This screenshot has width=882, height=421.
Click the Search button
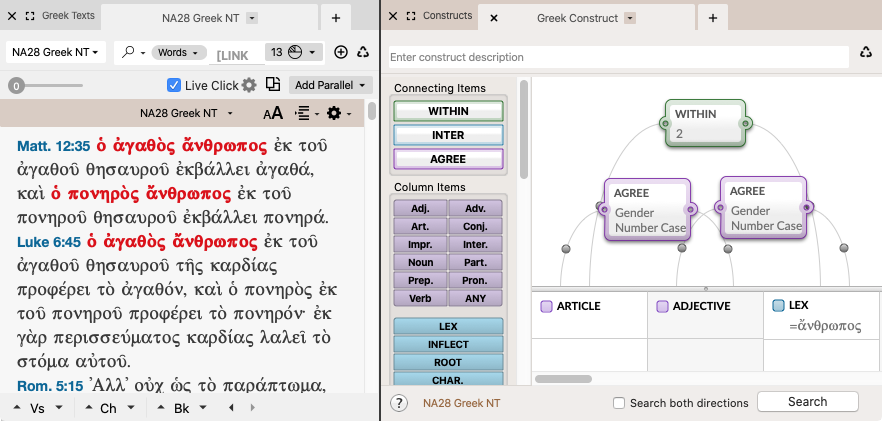807,402
